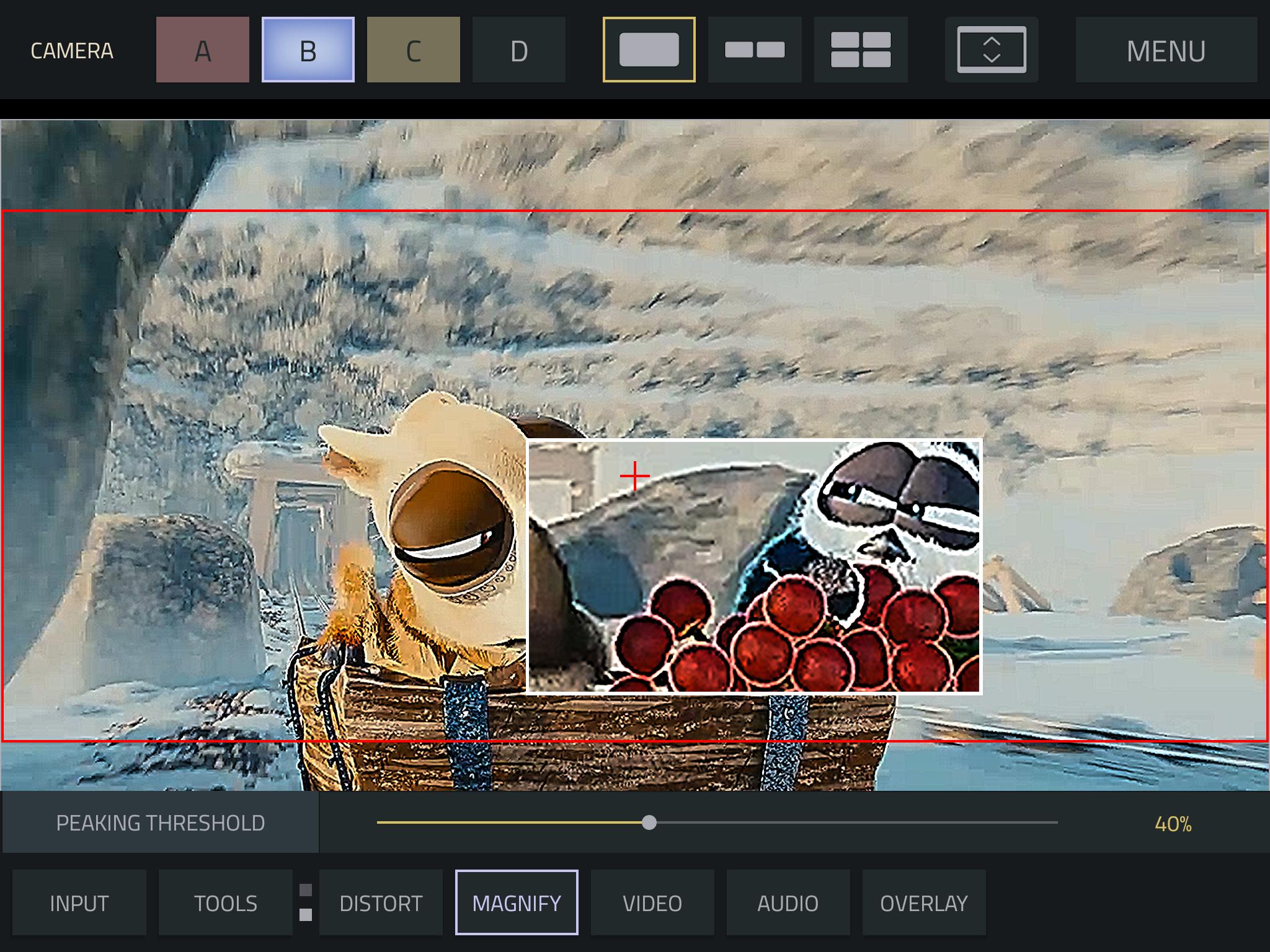
Task: Open the INPUT tab
Action: point(79,902)
